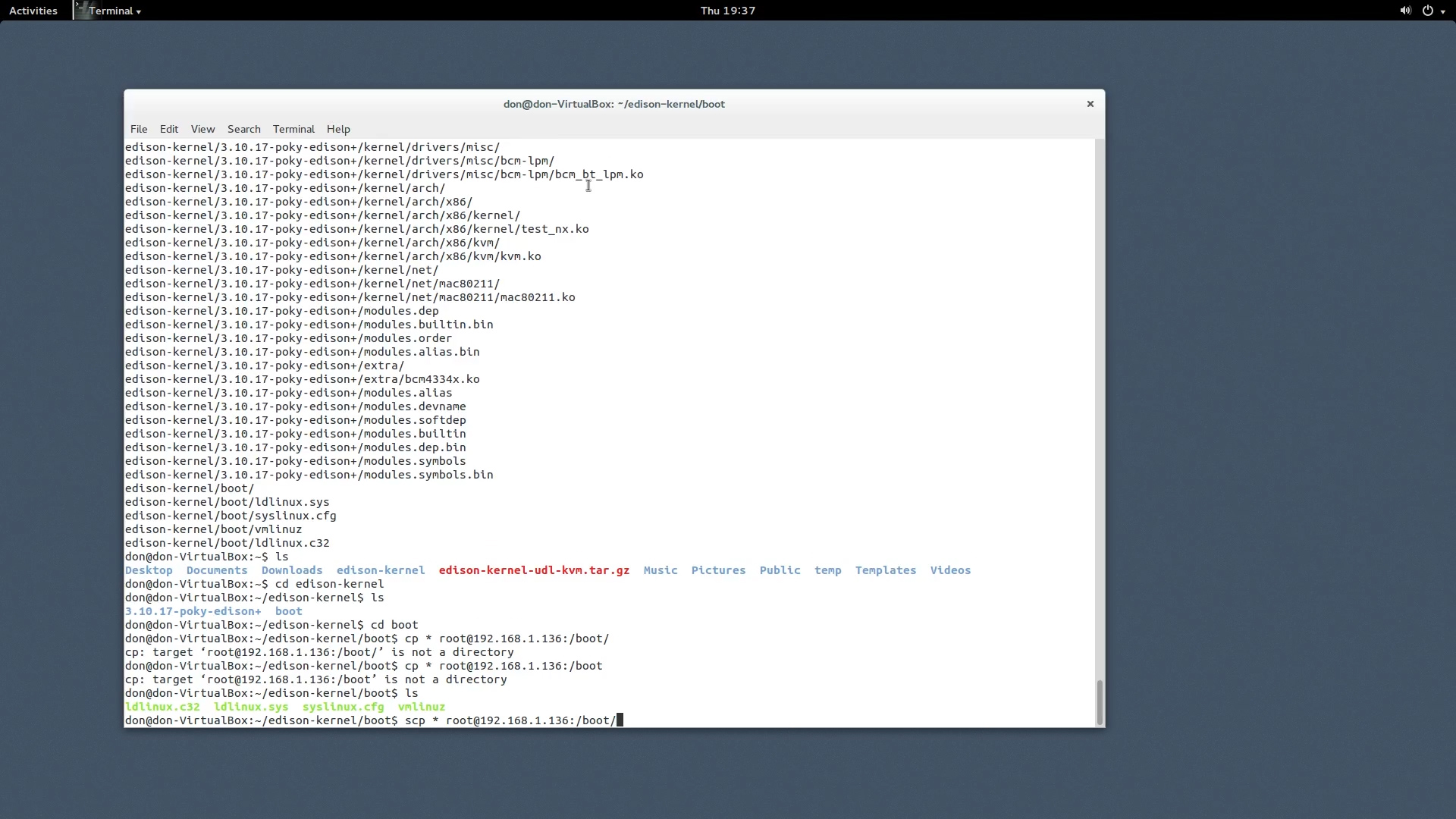Click the terminal scrollbar thumb
This screenshot has width=1456, height=819.
pyautogui.click(x=1100, y=702)
